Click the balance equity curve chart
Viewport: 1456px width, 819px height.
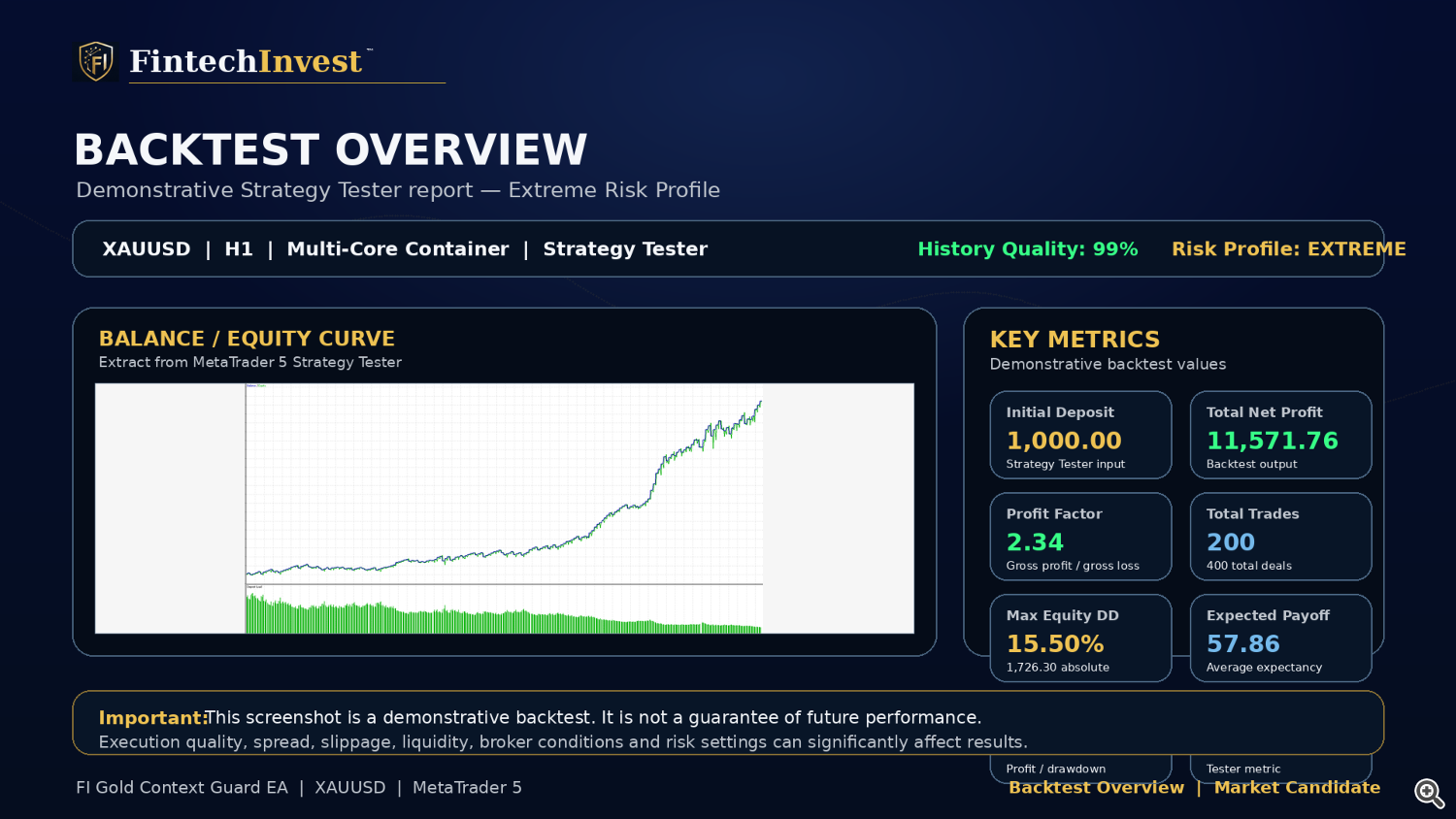505,508
